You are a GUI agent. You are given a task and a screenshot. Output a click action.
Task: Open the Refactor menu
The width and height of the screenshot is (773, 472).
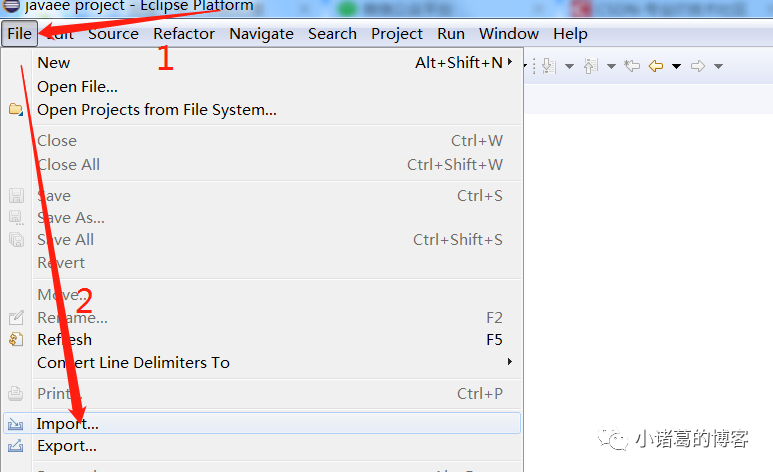[x=184, y=34]
